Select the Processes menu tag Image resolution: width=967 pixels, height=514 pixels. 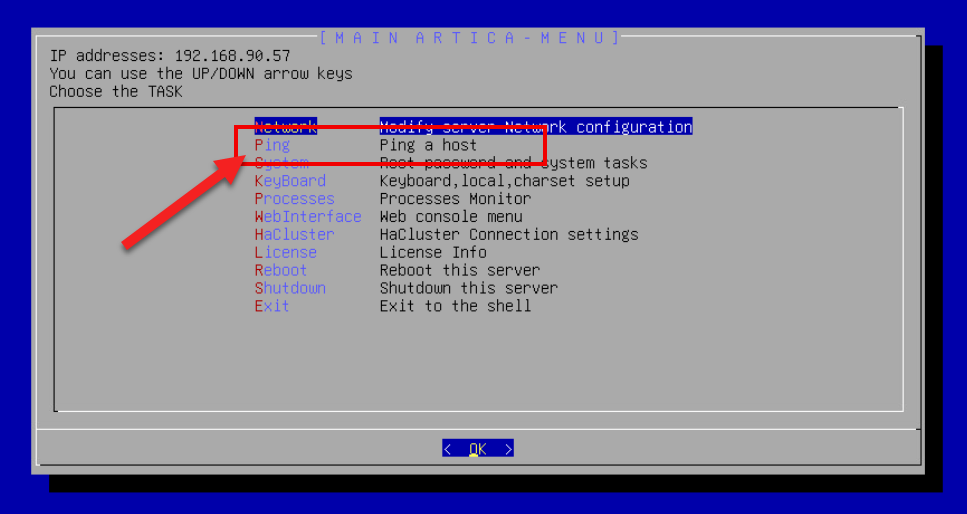click(x=295, y=199)
